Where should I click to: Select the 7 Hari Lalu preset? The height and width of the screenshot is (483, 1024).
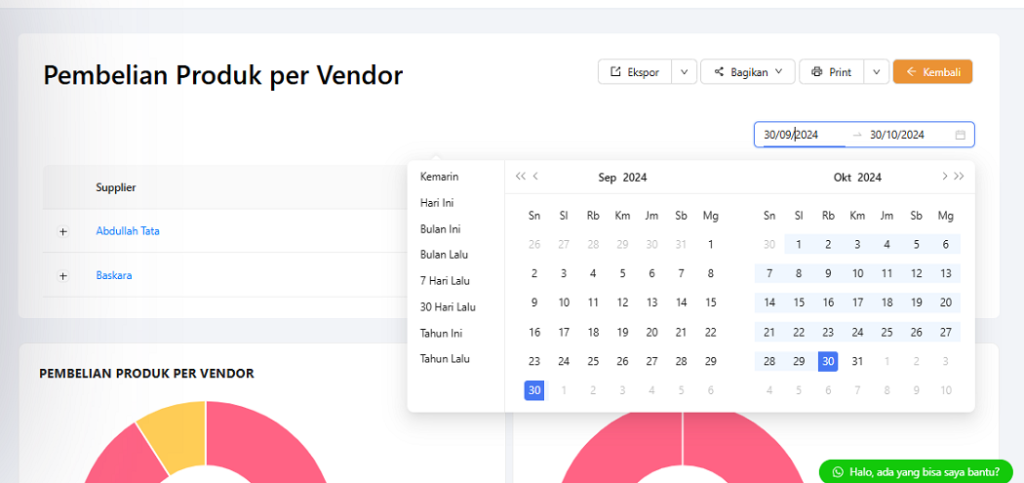pyautogui.click(x=445, y=281)
